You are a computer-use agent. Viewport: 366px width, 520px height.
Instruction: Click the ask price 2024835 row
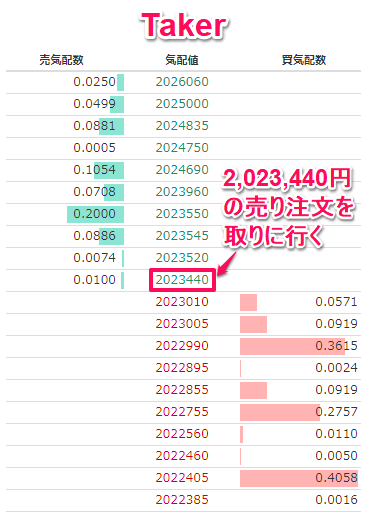(182, 126)
